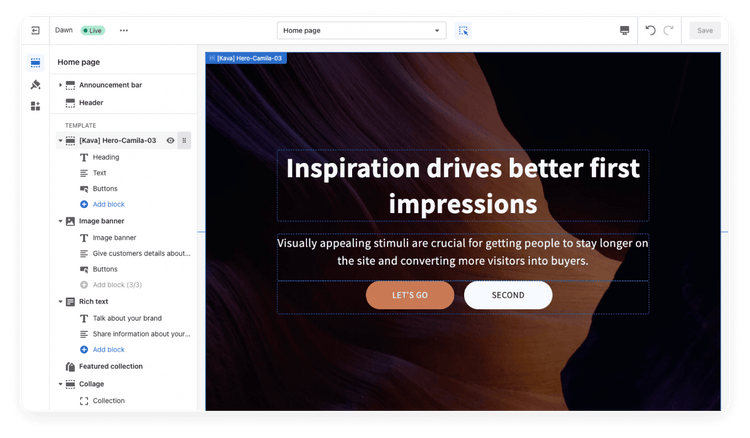The width and height of the screenshot is (750, 438).
Task: Hide the [Kava] Hero-Camila-03 section
Action: (x=170, y=141)
